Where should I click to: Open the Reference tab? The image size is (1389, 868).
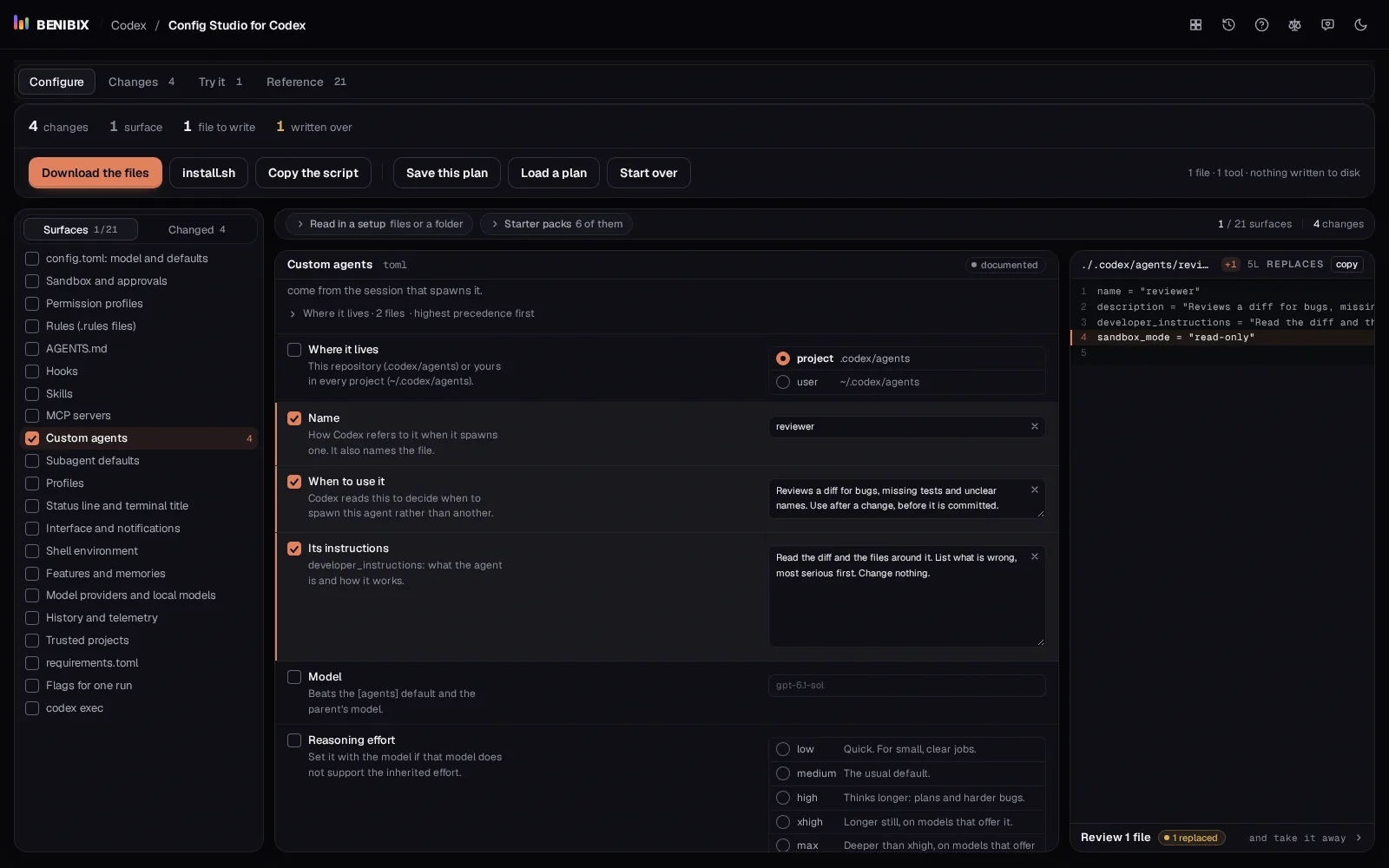[306, 82]
